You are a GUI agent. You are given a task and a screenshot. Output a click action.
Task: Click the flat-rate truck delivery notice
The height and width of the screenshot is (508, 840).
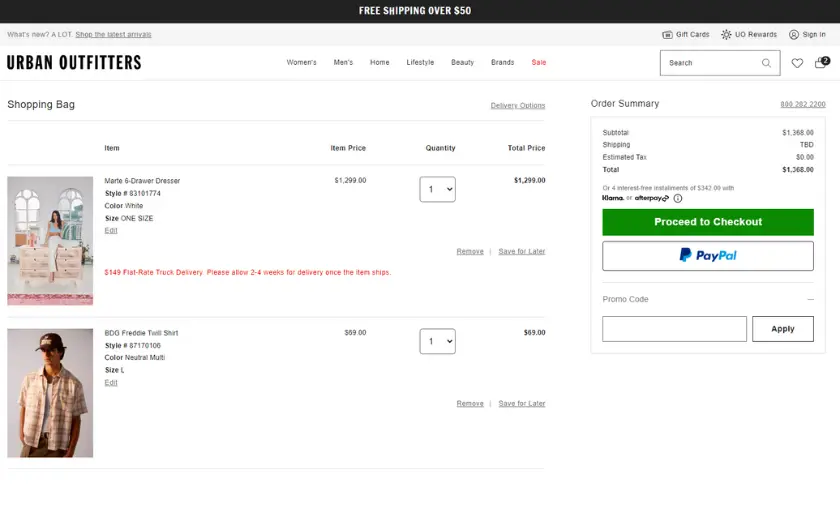pyautogui.click(x=248, y=273)
